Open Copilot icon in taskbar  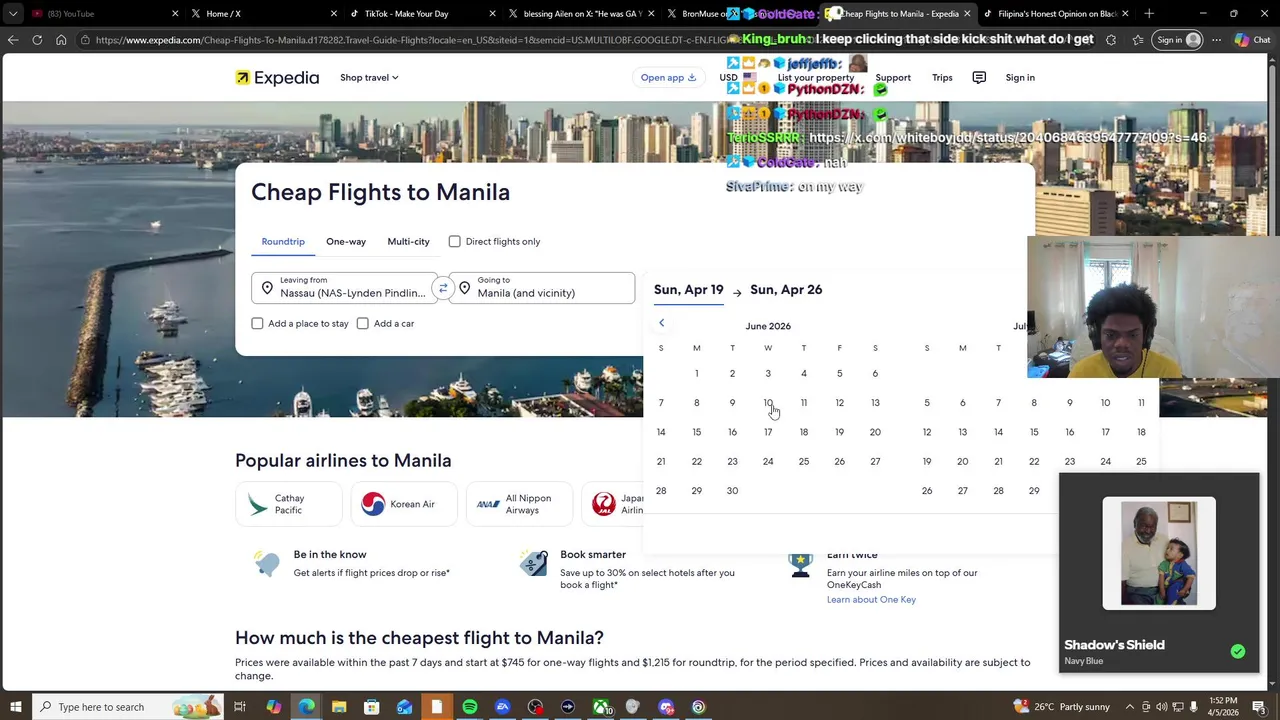pyautogui.click(x=273, y=707)
